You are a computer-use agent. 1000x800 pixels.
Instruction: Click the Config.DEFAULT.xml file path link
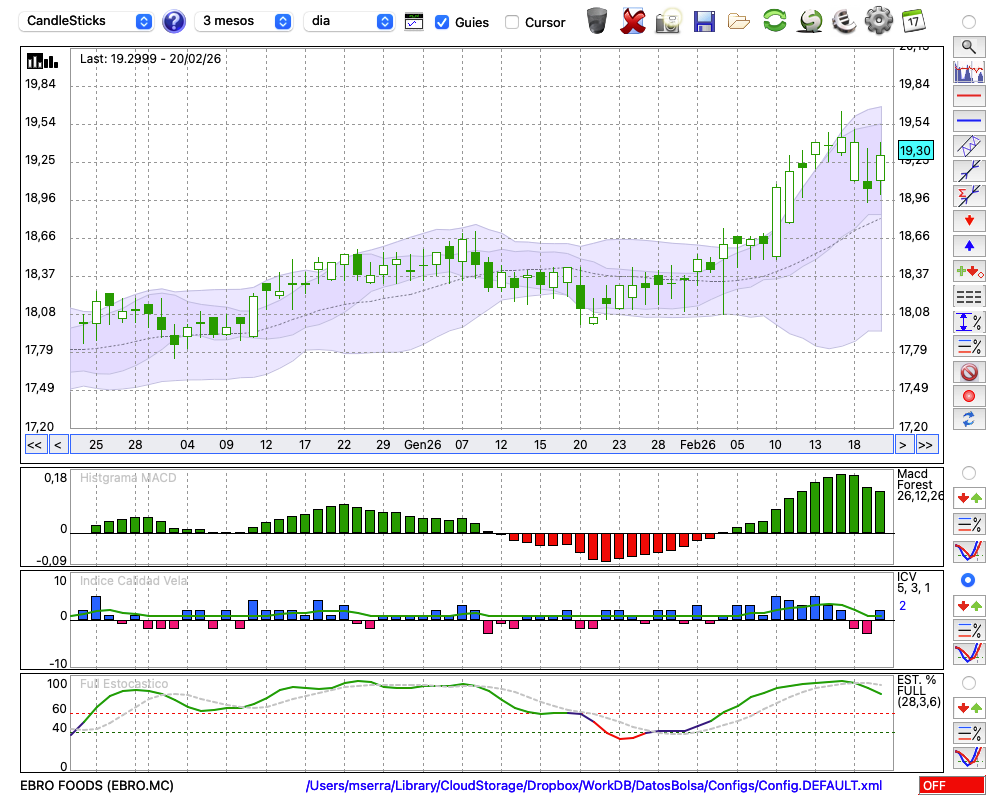594,786
